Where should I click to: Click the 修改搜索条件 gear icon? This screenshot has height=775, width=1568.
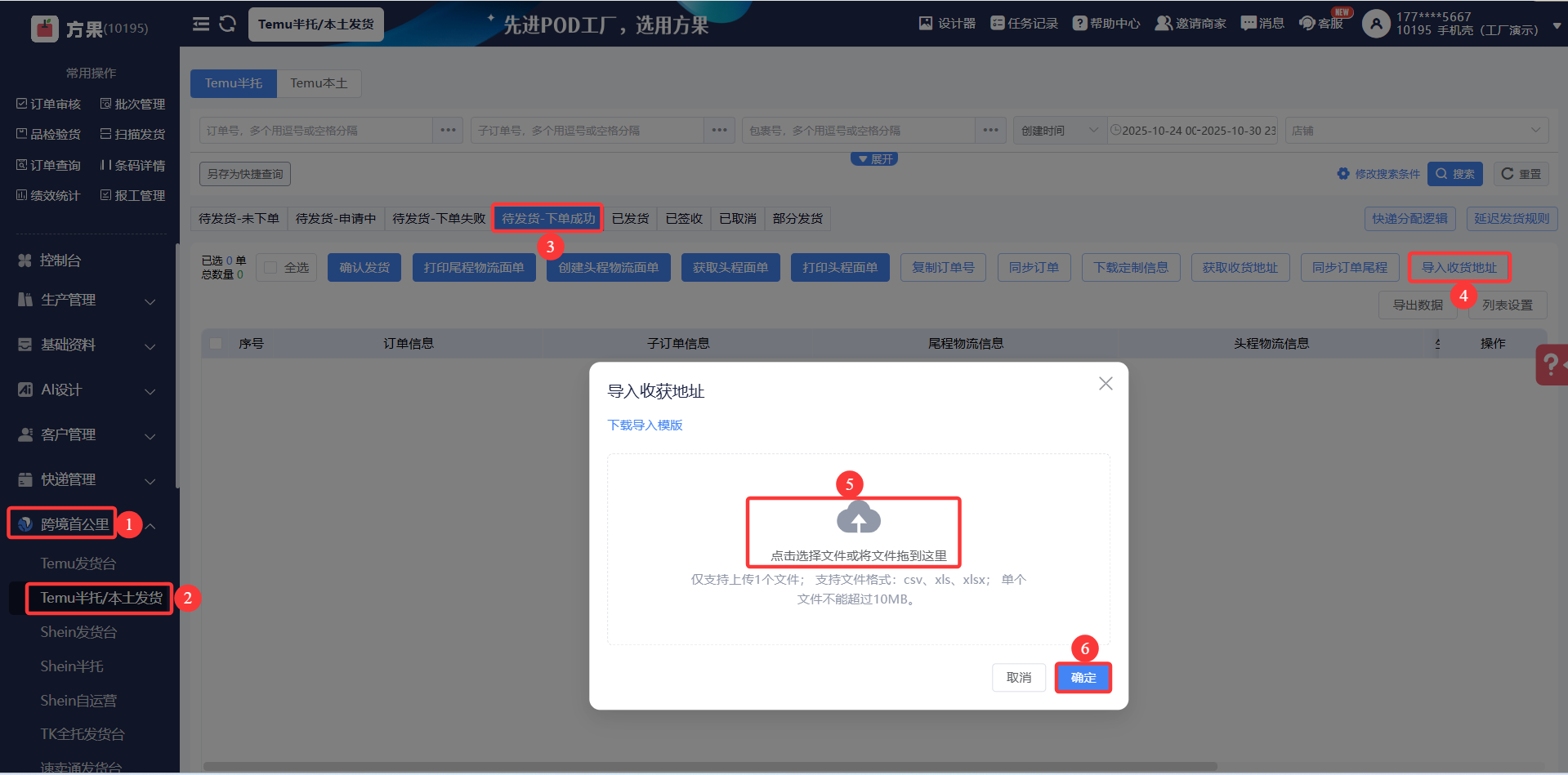tap(1343, 174)
